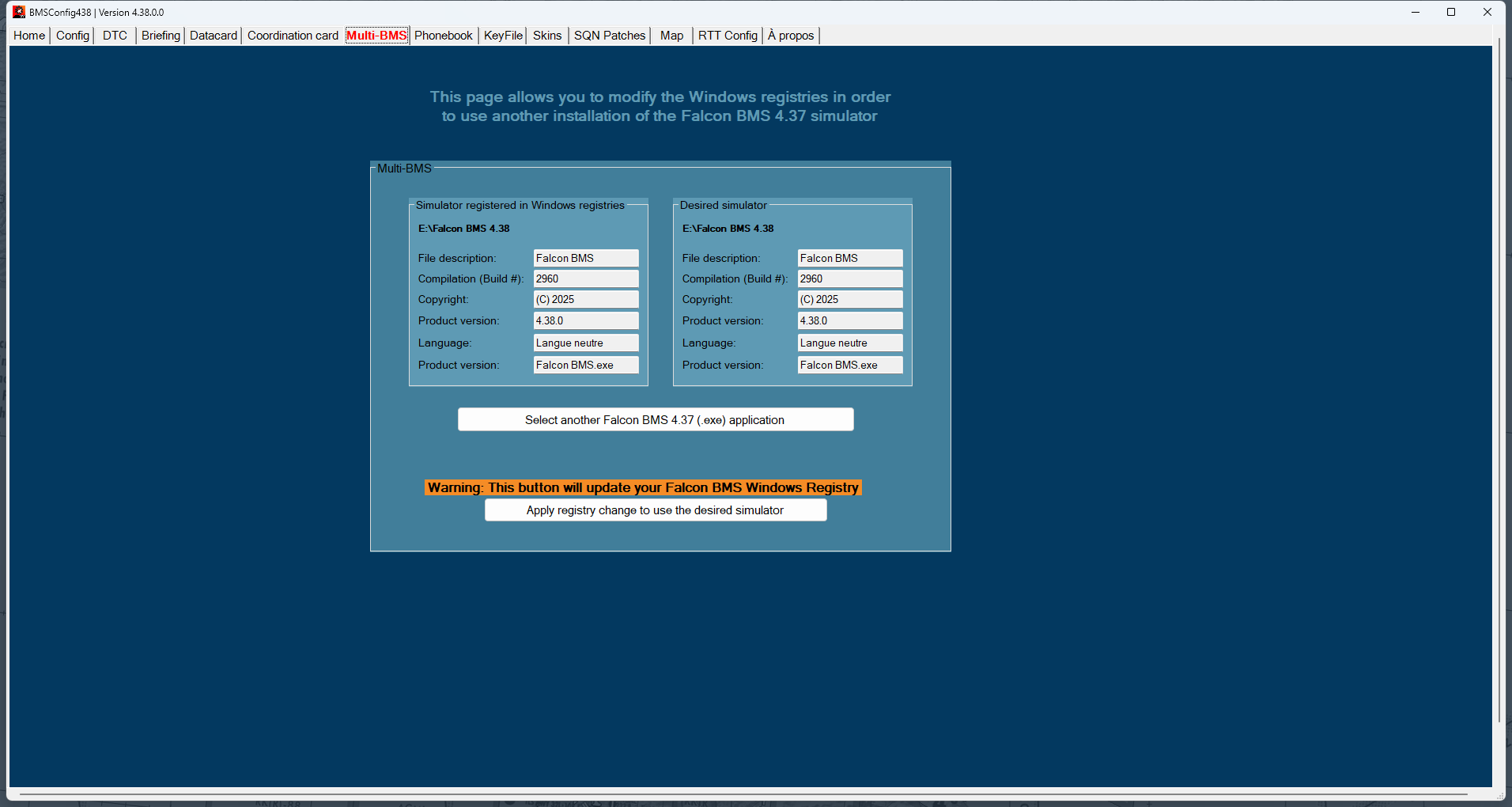Click the BMSConfig438 app icon in title bar
1512x807 pixels.
pyautogui.click(x=19, y=12)
